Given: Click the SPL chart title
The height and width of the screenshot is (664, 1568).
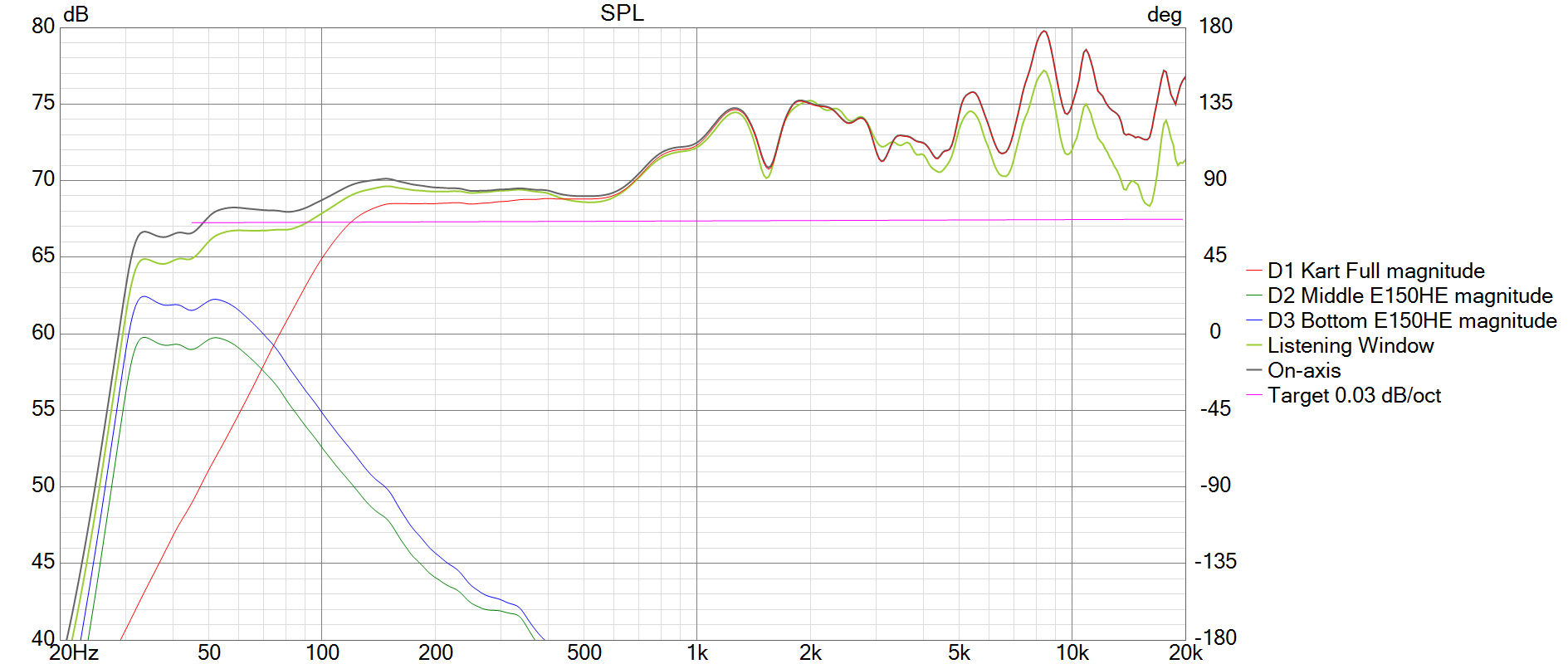Looking at the screenshot, I should tap(622, 13).
